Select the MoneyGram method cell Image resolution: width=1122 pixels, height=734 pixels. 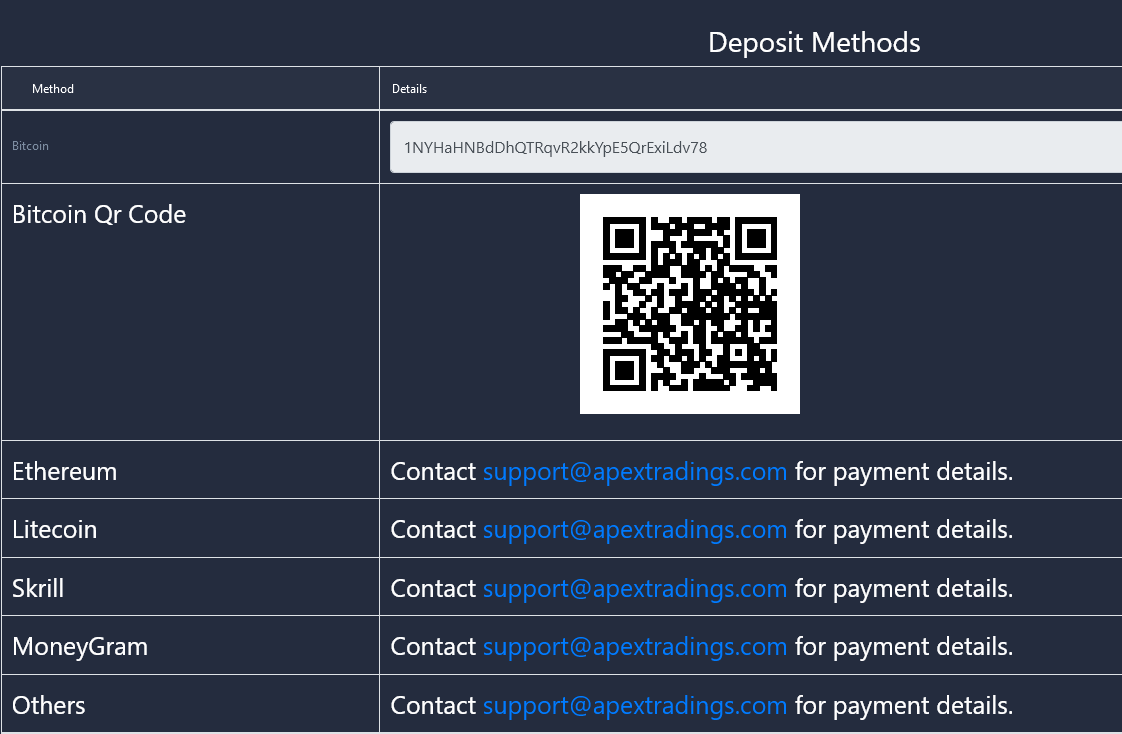[190, 646]
